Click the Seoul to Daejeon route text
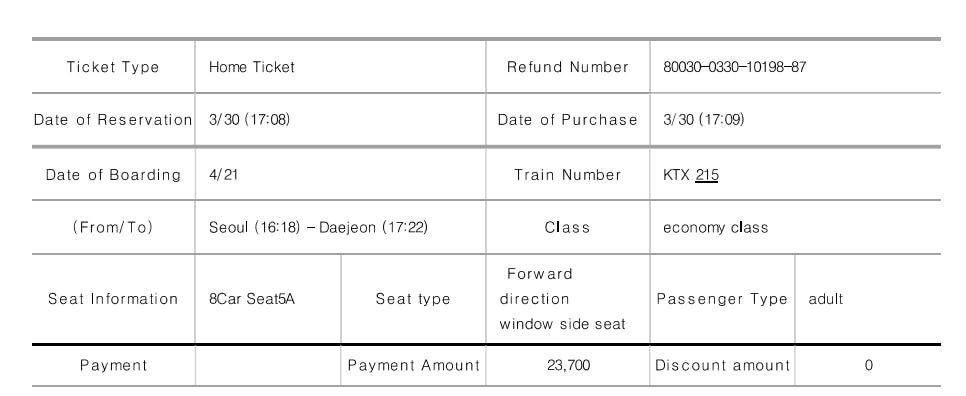 (x=318, y=228)
